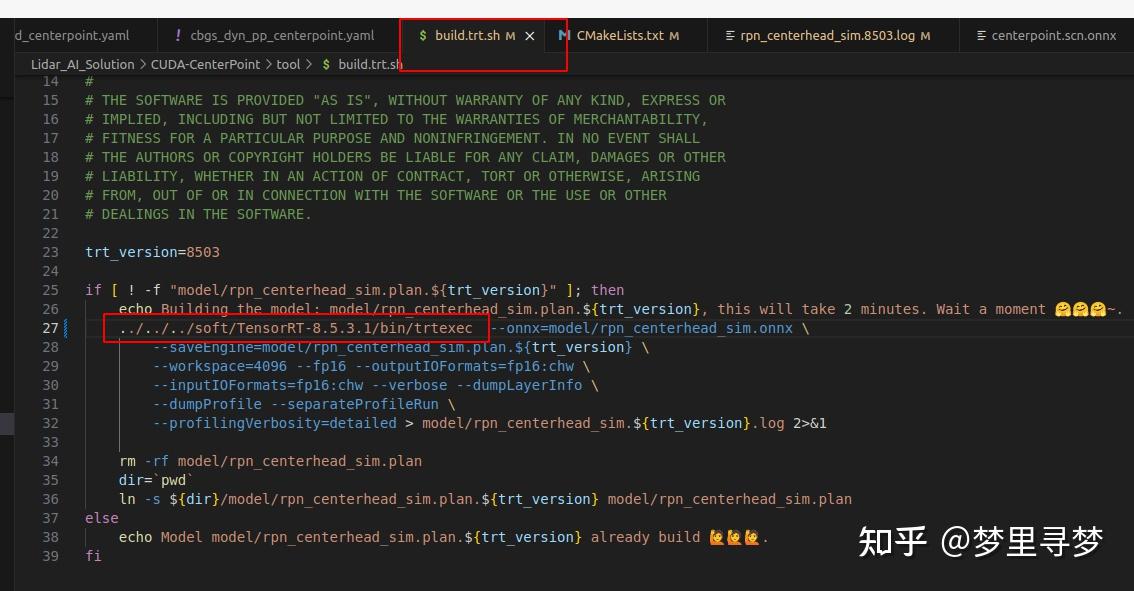The height and width of the screenshot is (591, 1134).
Task: Click the shell file icon on build.trt.sh tab
Action: pyautogui.click(x=423, y=35)
